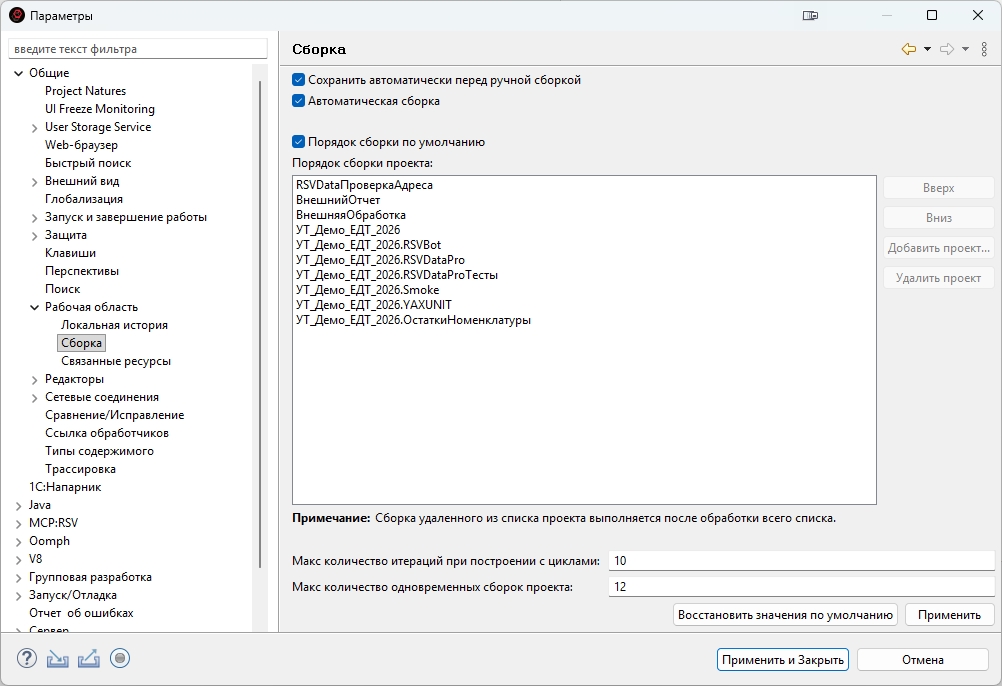Select 'ВнешнийОтчет' in the build order list
The height and width of the screenshot is (686, 1002).
[338, 200]
